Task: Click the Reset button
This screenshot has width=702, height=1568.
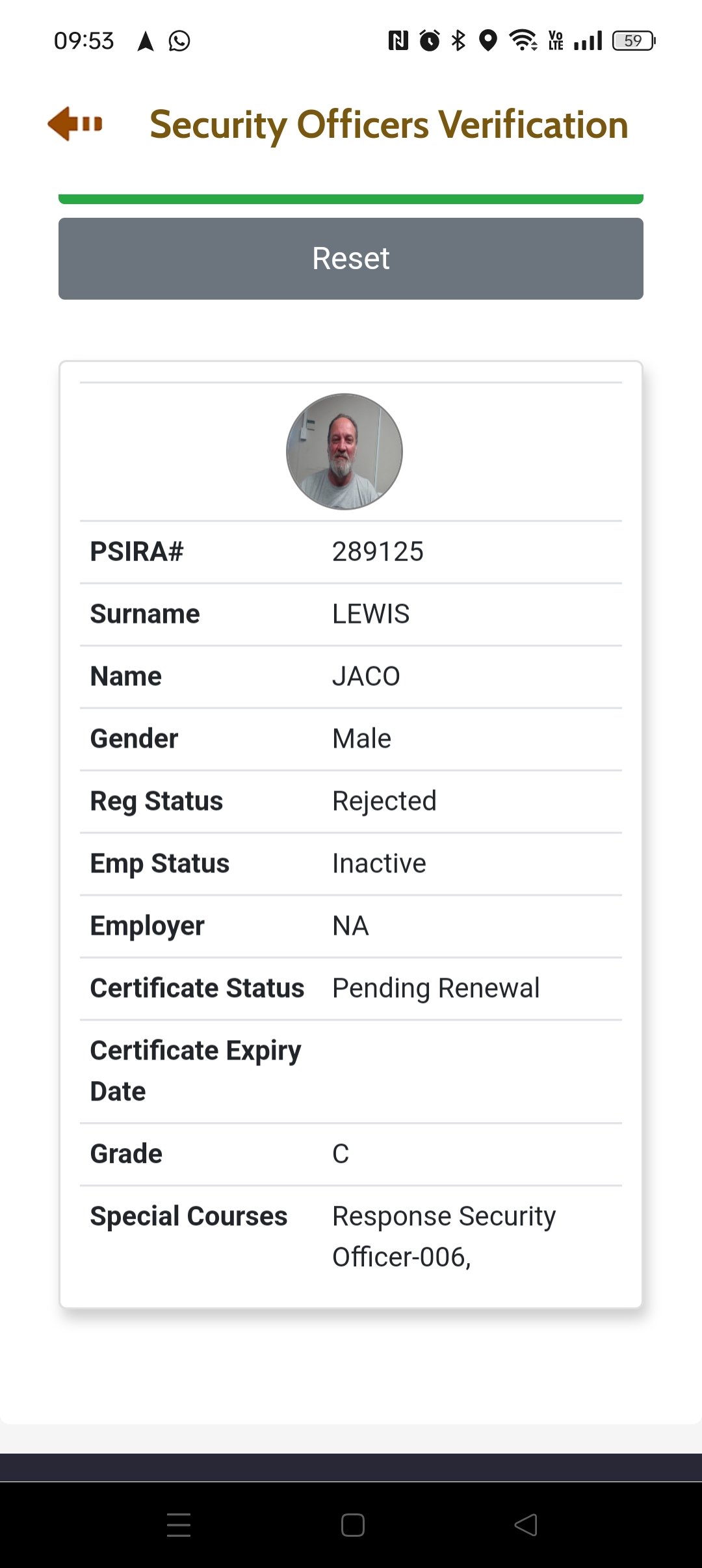Action: coord(351,259)
